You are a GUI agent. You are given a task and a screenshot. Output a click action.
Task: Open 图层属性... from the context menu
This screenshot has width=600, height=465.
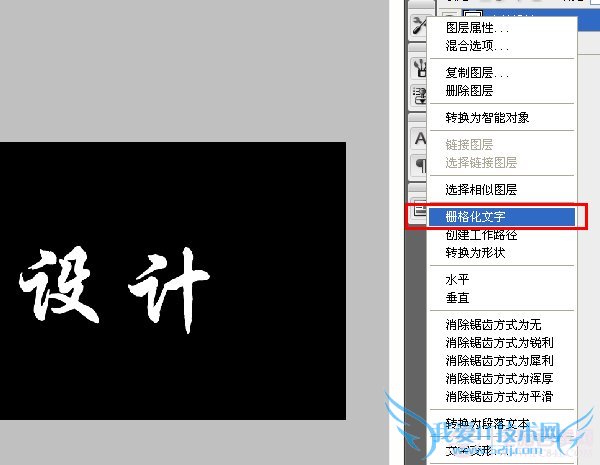pos(502,28)
